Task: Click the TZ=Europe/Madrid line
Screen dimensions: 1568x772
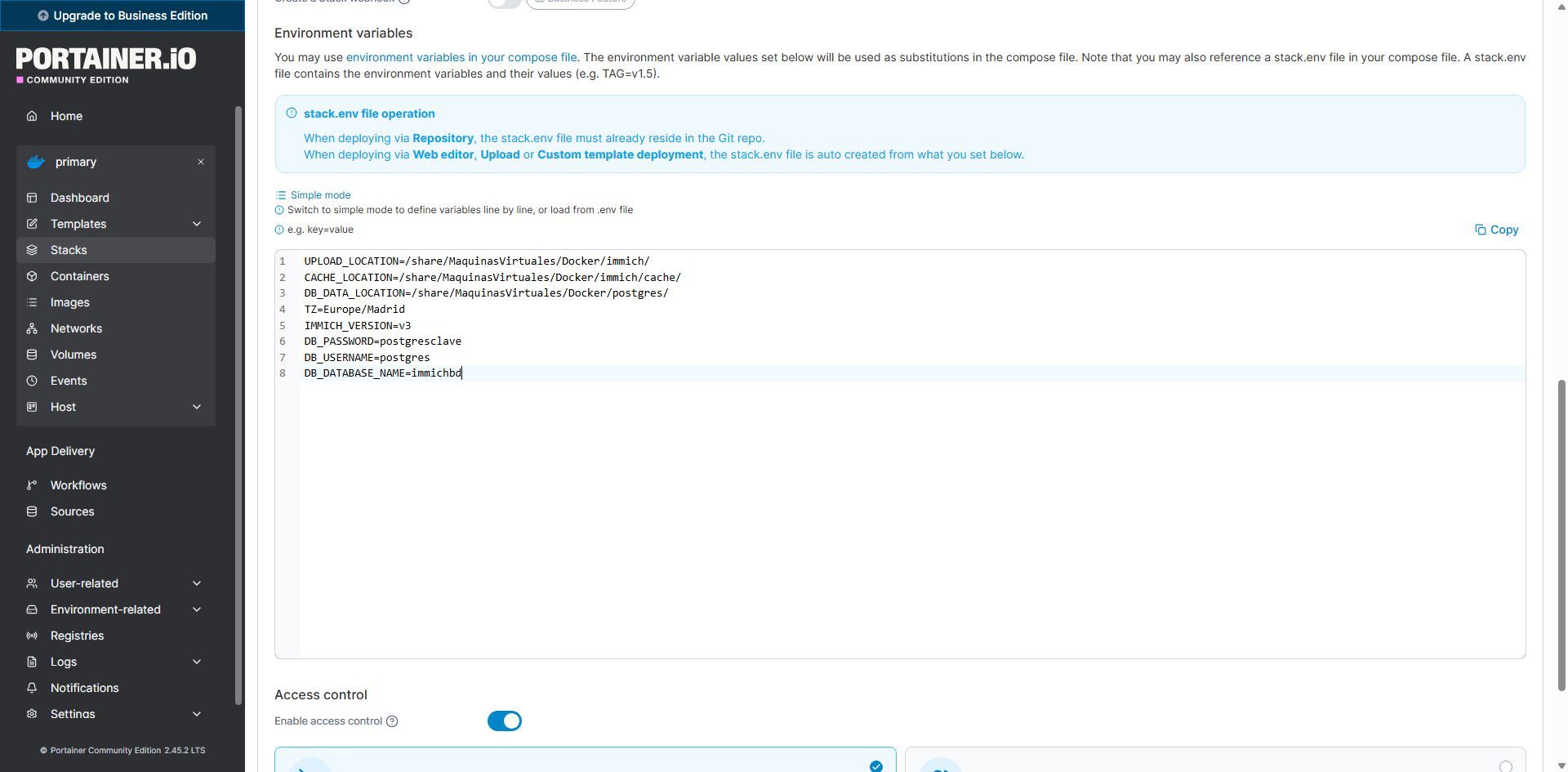Action: (x=354, y=310)
